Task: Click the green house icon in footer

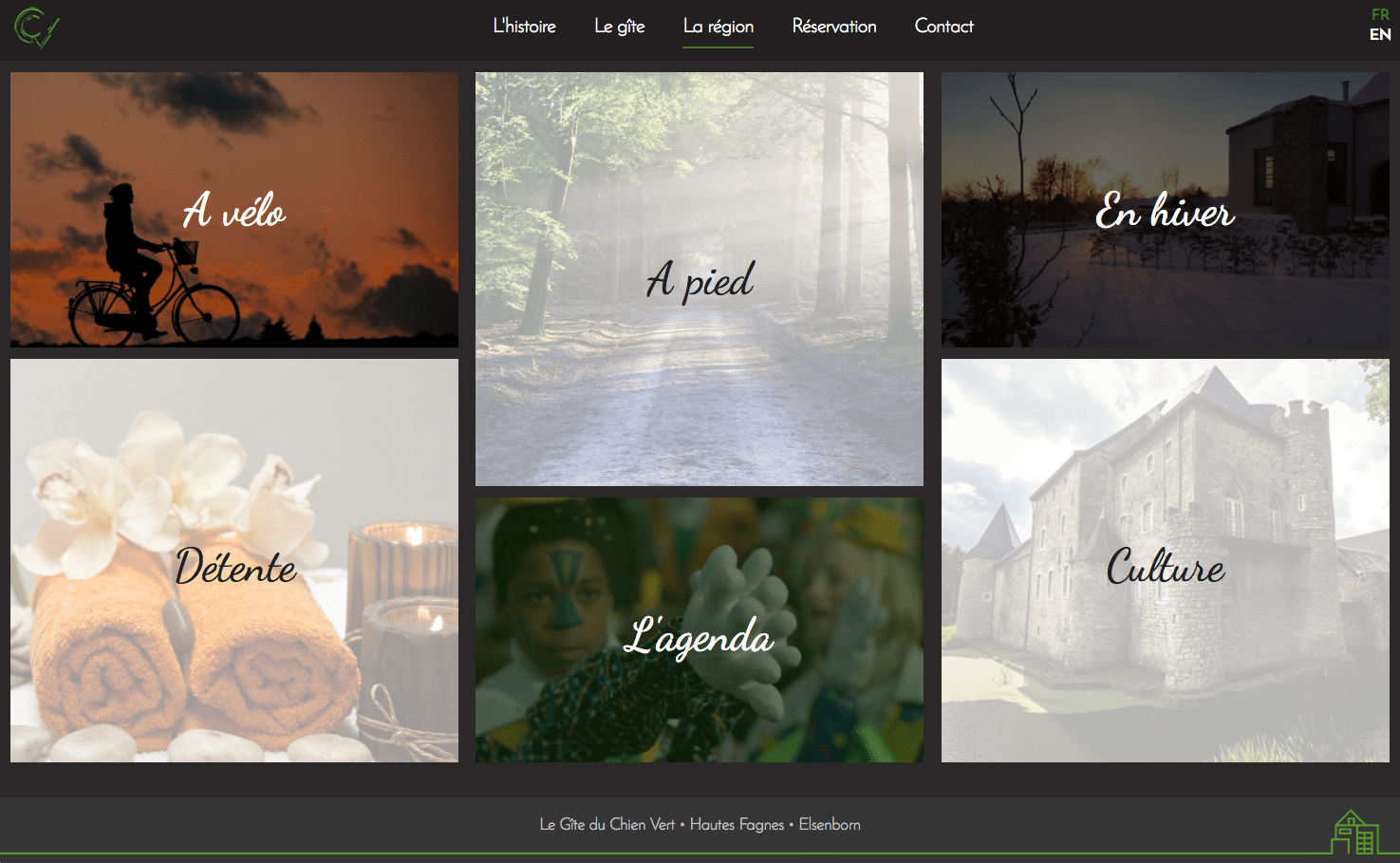Action: (1355, 832)
